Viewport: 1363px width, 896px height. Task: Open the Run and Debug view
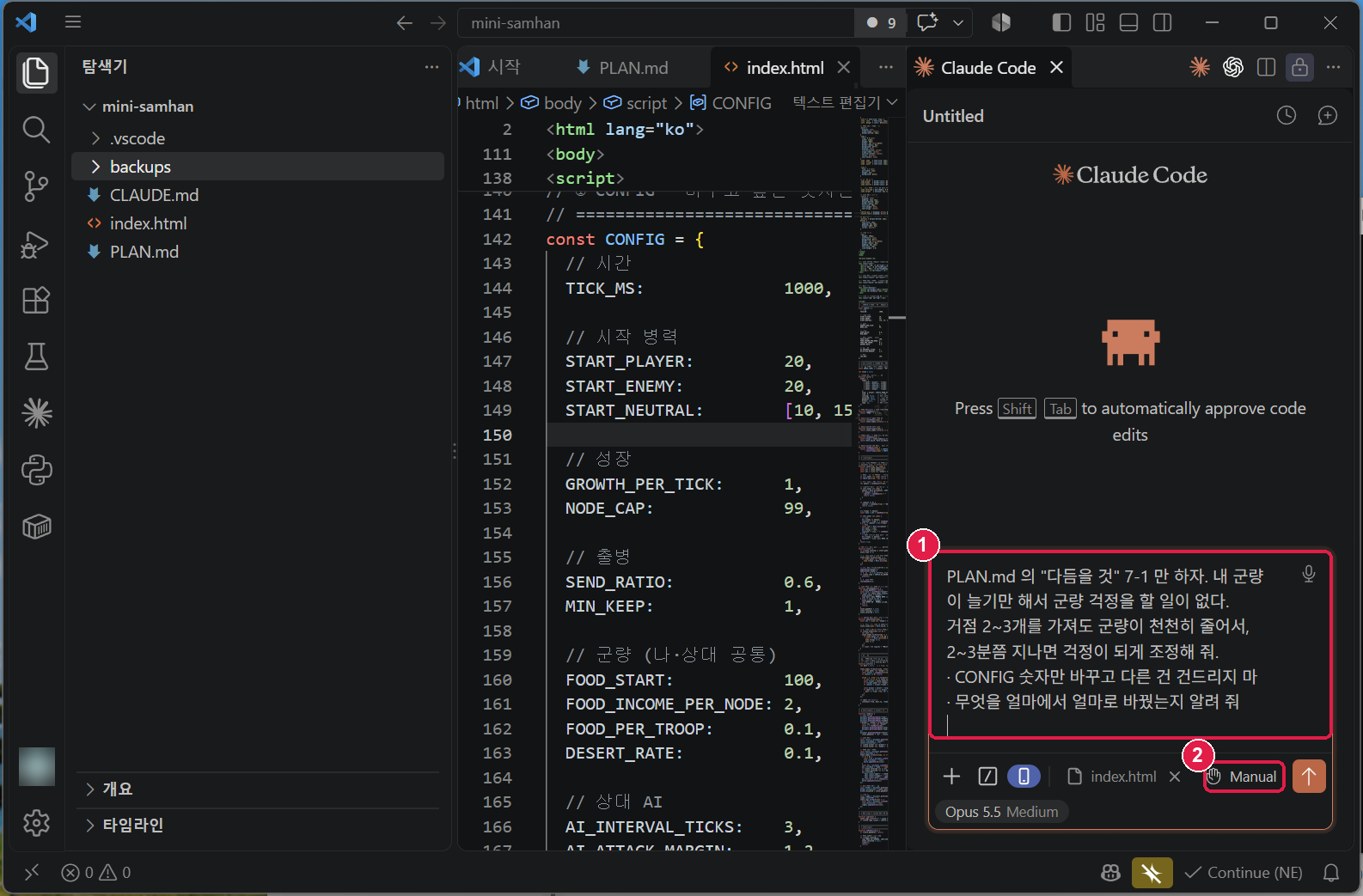click(x=36, y=244)
